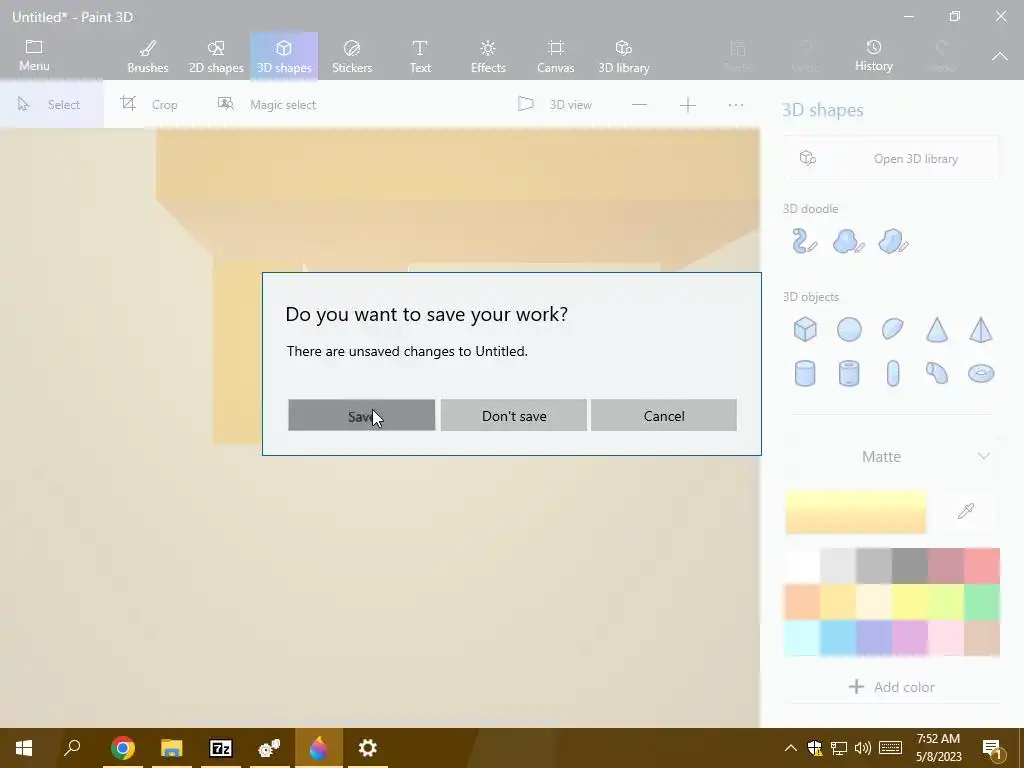Switch to 2D shapes tab
The width and height of the screenshot is (1024, 768).
coord(216,56)
